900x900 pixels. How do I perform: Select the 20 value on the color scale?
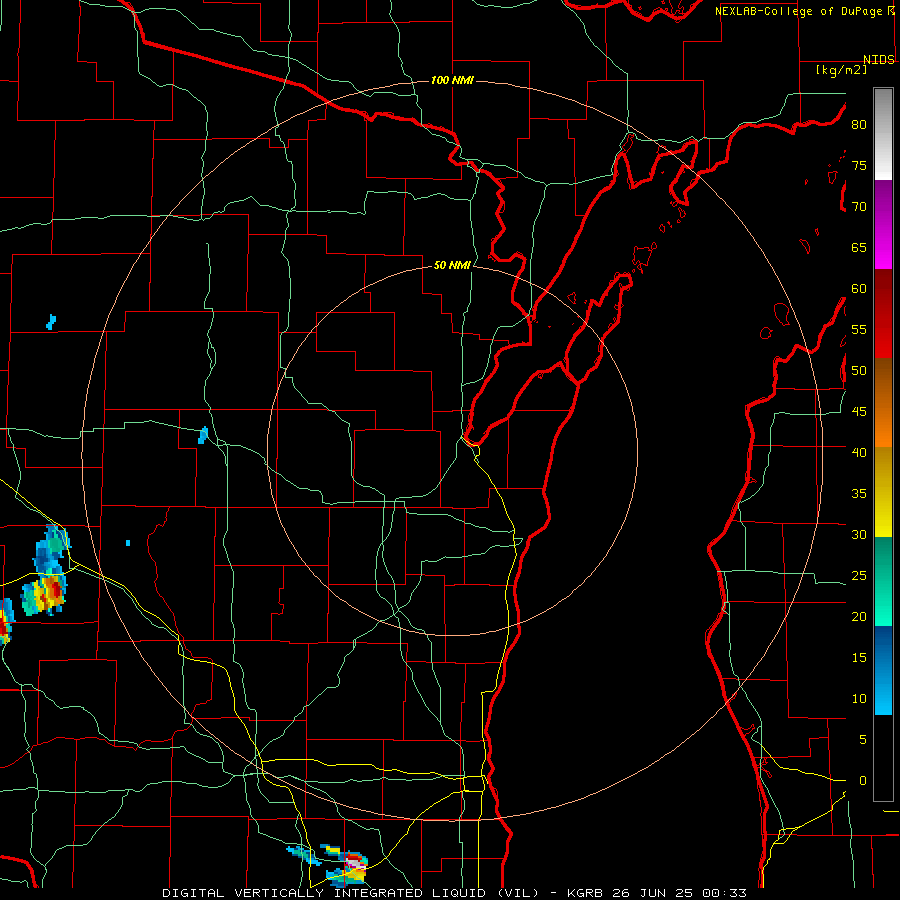coord(859,616)
